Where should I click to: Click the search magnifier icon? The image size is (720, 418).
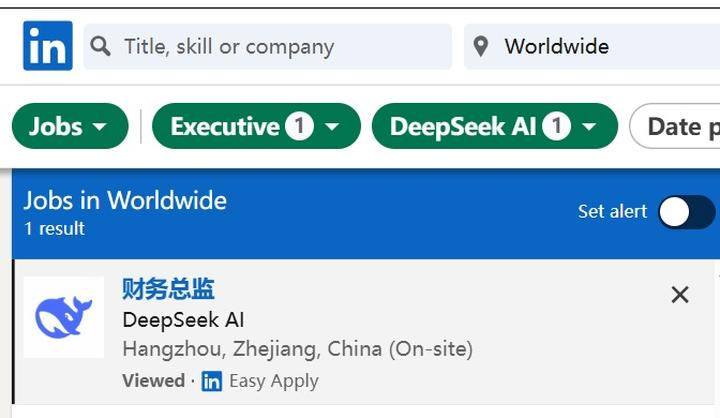100,46
